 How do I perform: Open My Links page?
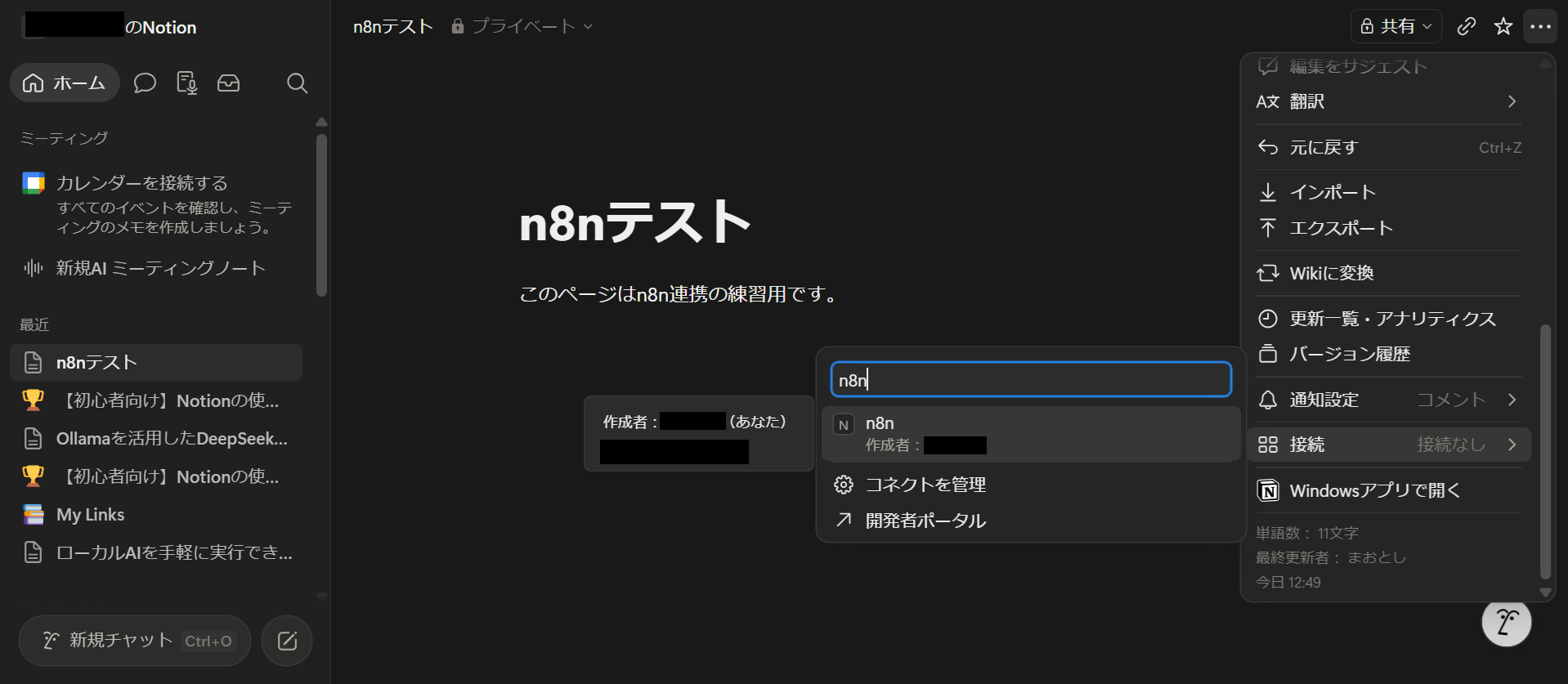pos(156,515)
